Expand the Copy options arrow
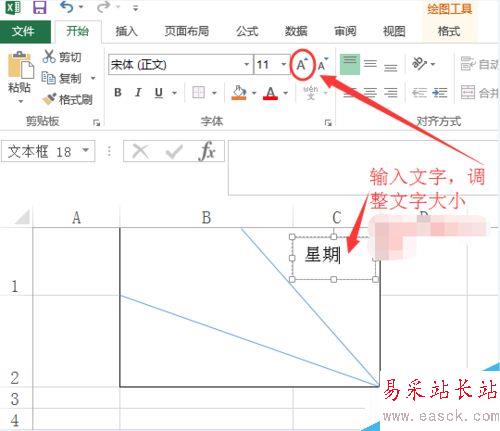The height and width of the screenshot is (431, 500). pos(93,78)
